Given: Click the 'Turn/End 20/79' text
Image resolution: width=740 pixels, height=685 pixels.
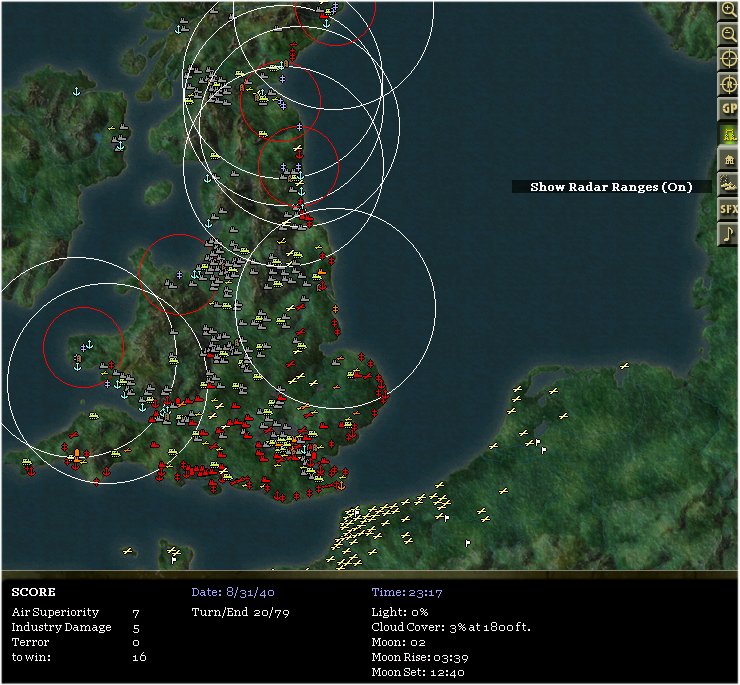Looking at the screenshot, I should (x=240, y=612).
